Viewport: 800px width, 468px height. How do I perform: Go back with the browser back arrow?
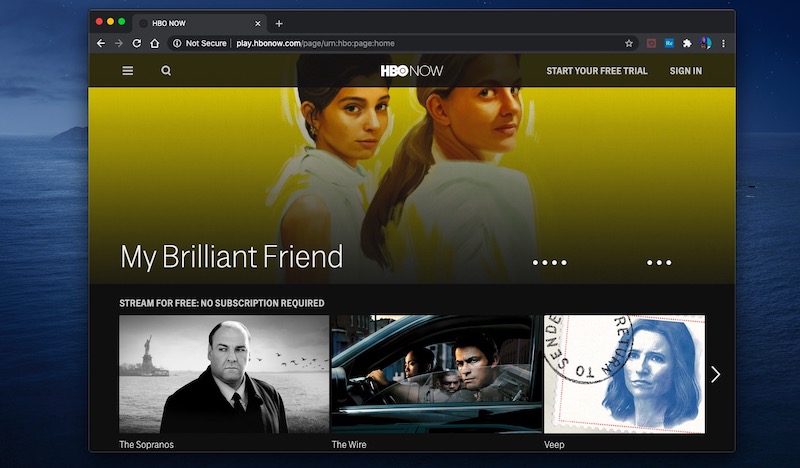coord(101,43)
